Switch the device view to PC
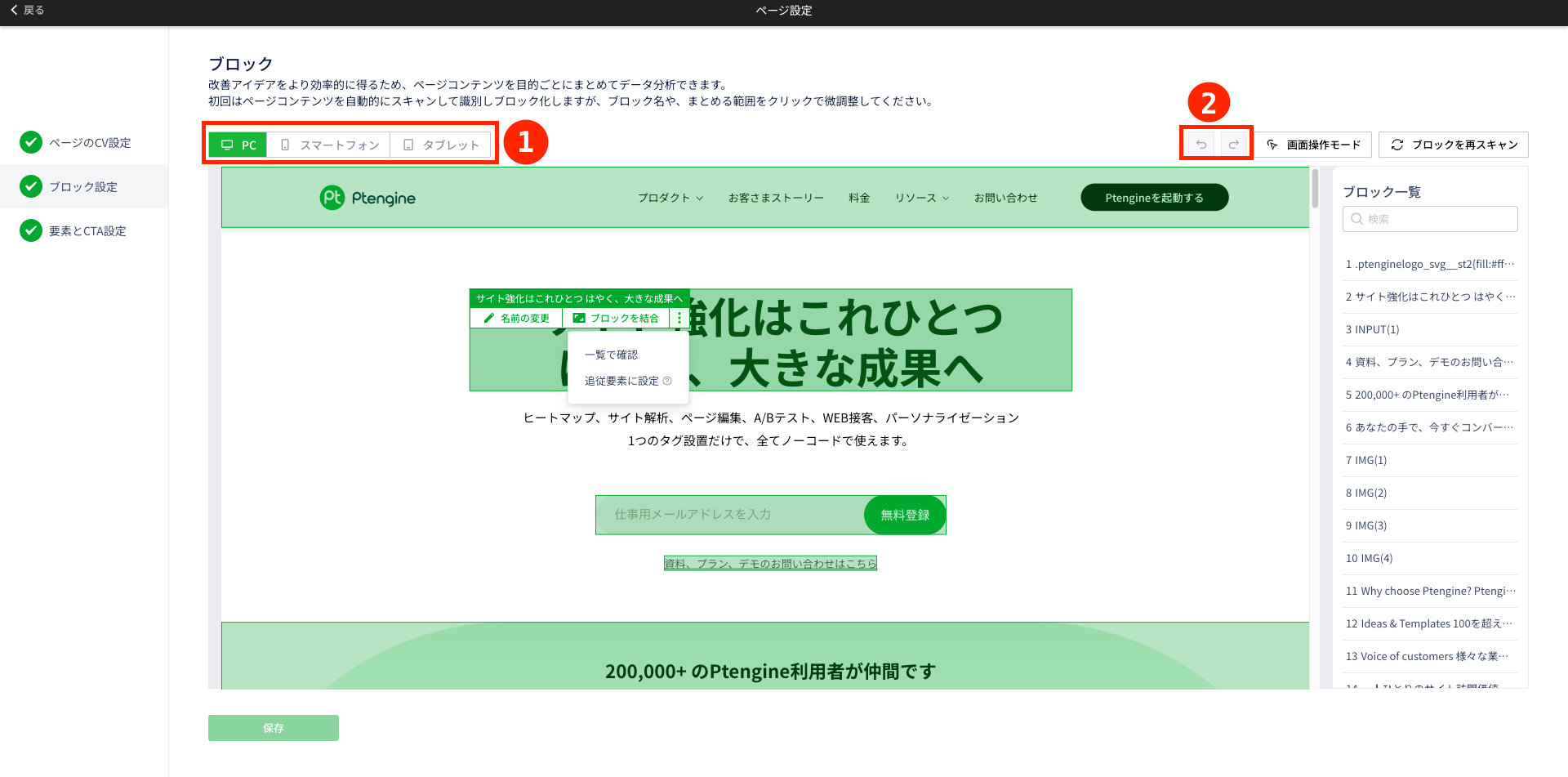The height and width of the screenshot is (777, 1568). pos(238,145)
